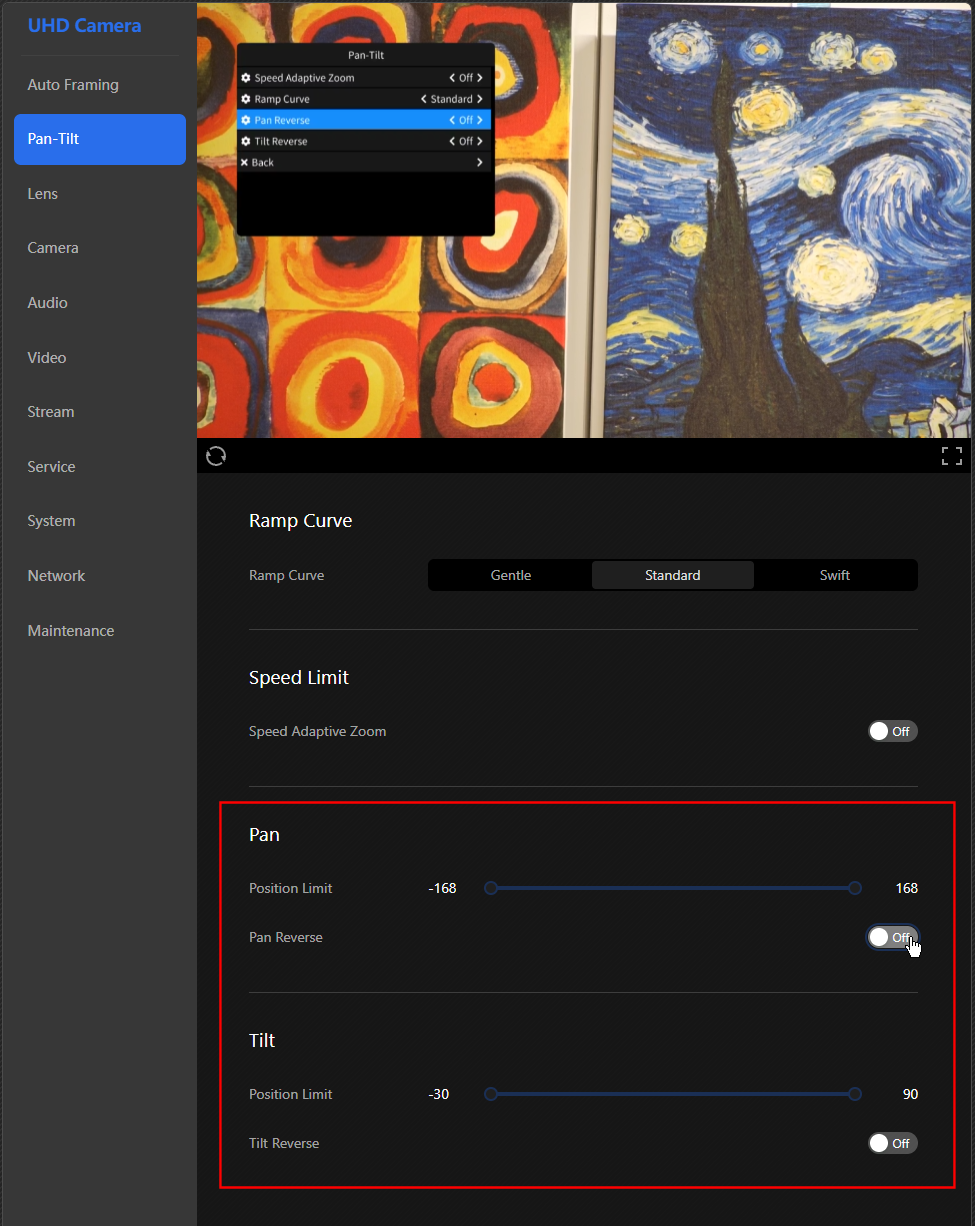975x1226 pixels.
Task: Click the -30 tilt minimum value
Action: pos(438,1094)
